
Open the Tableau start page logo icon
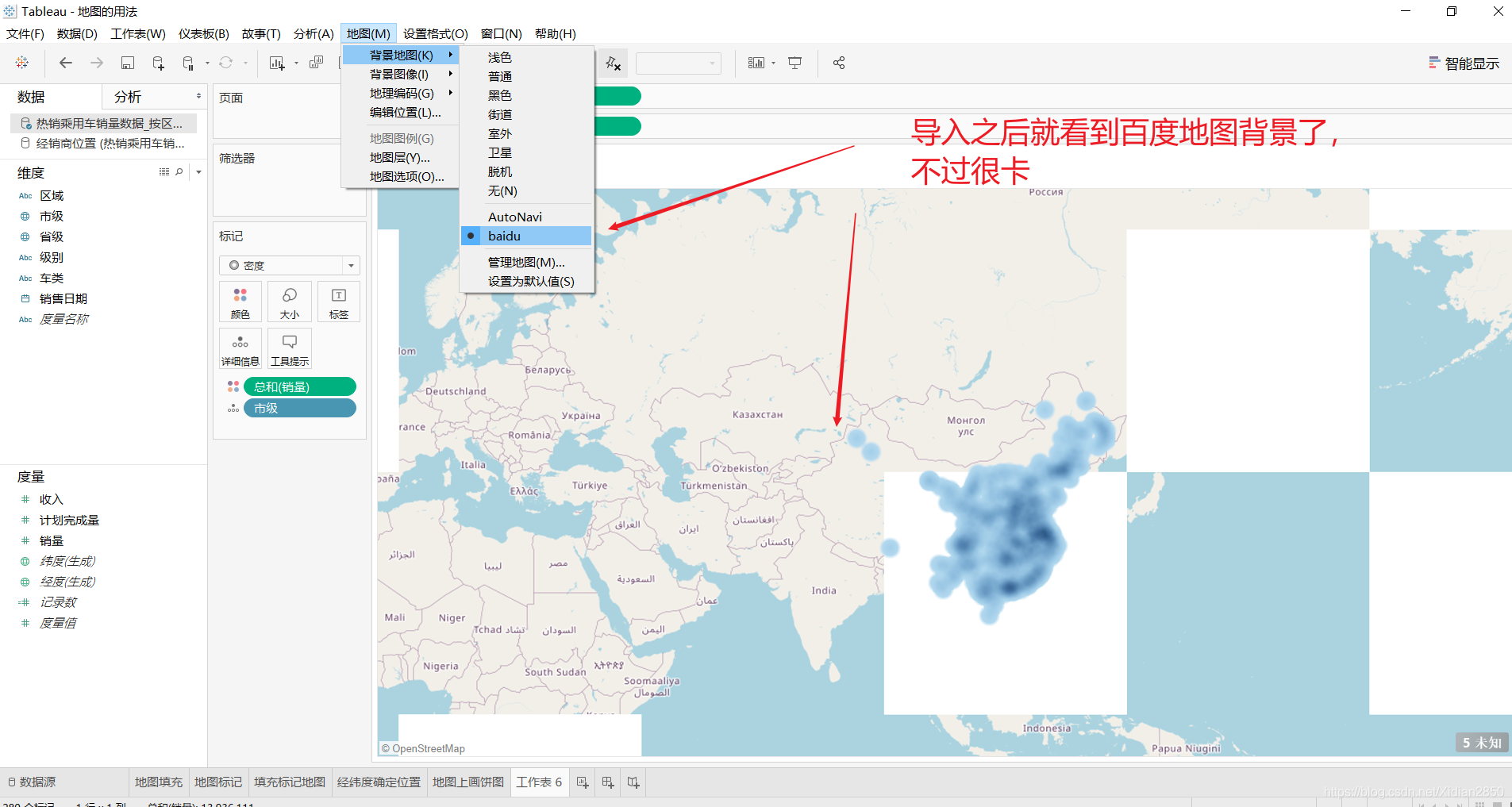(22, 63)
